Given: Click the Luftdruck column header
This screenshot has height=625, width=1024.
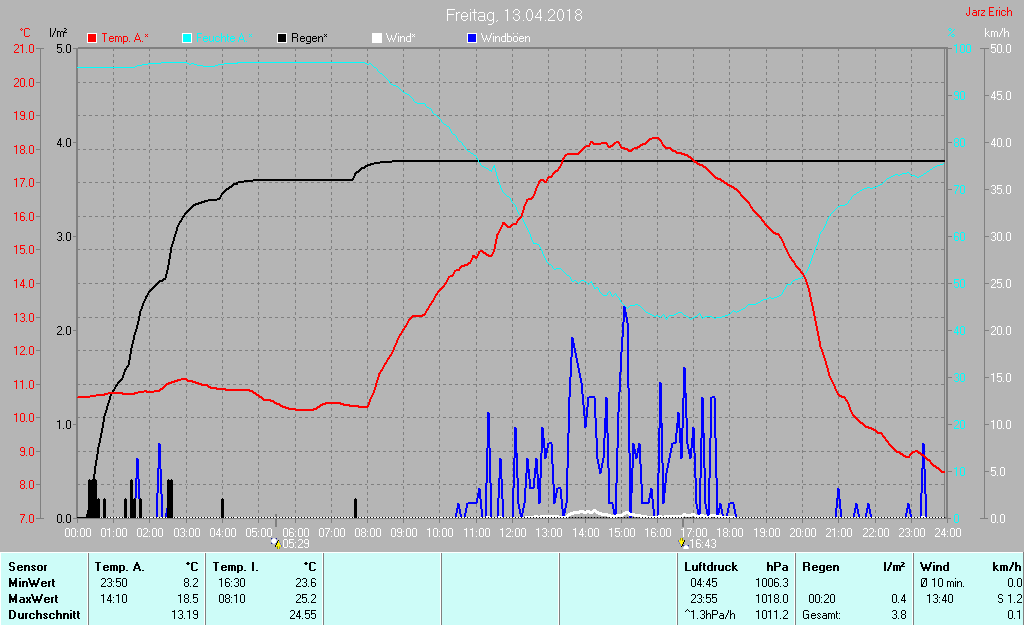Looking at the screenshot, I should pos(710,567).
